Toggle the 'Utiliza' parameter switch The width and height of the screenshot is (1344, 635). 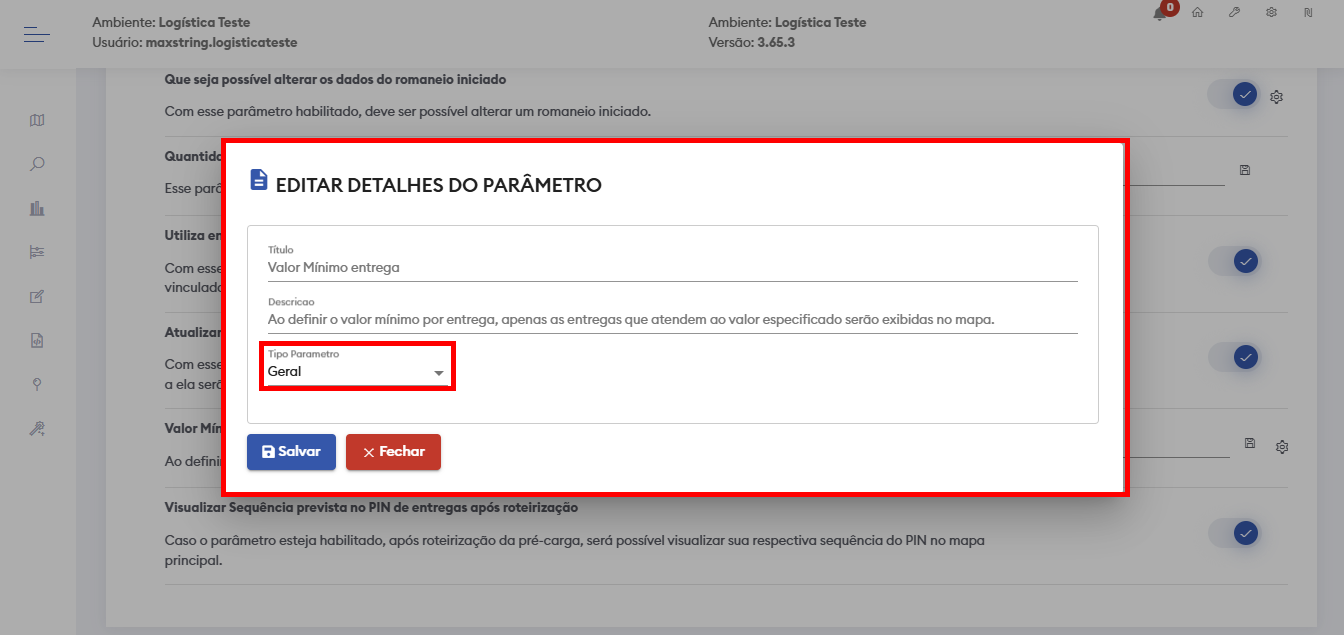(x=1234, y=262)
